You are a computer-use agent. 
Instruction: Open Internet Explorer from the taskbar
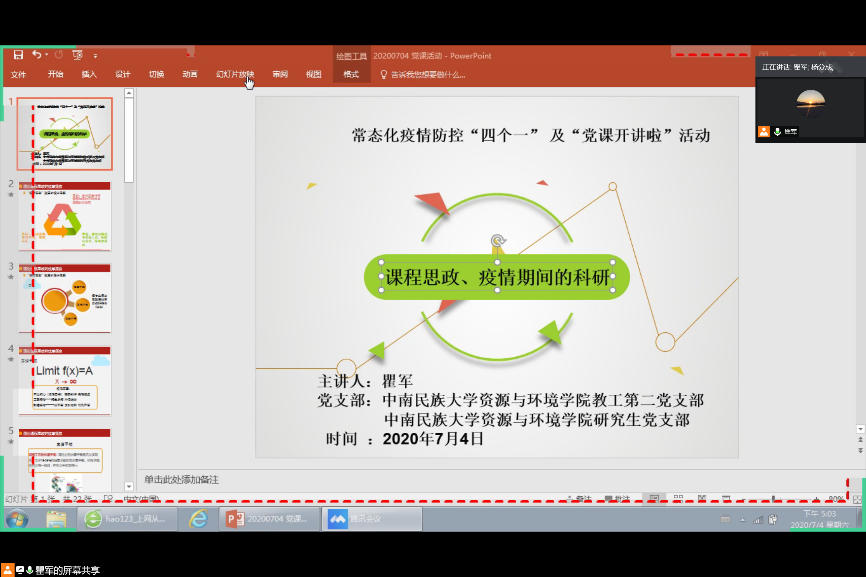click(x=198, y=519)
